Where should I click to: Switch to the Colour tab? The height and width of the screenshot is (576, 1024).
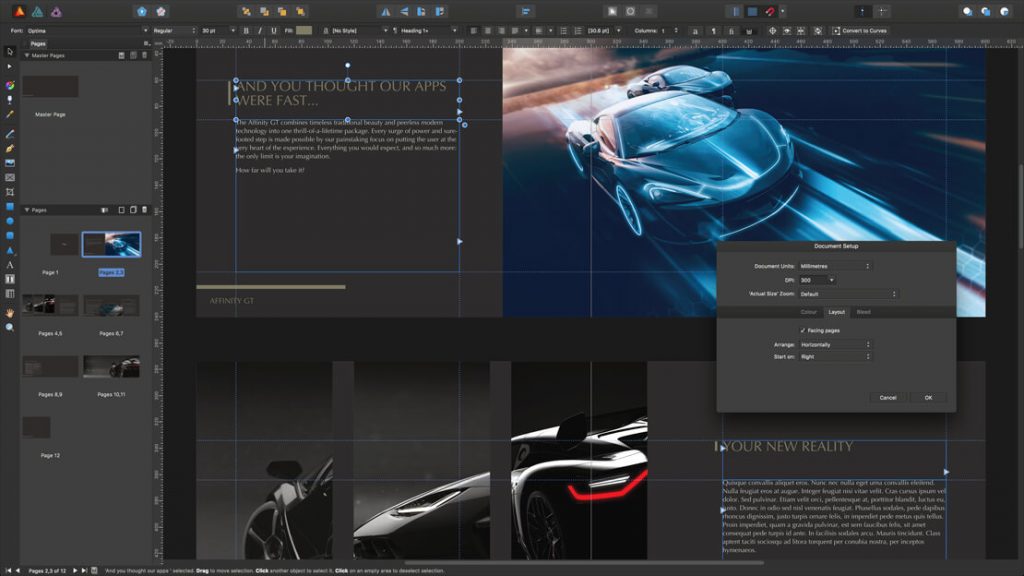coord(808,311)
